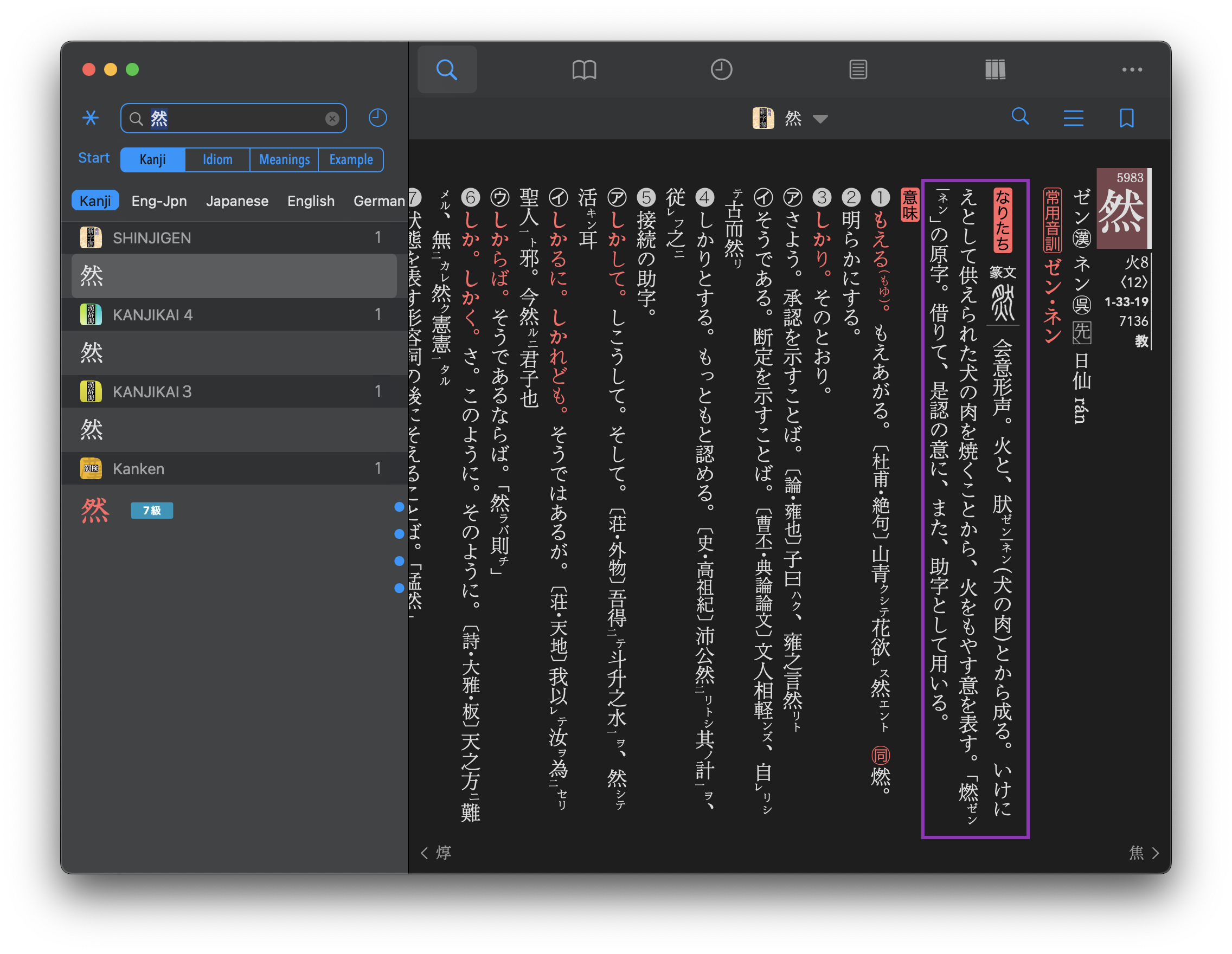Click the three-dot more options icon
The height and width of the screenshot is (954, 1232).
tap(1132, 70)
